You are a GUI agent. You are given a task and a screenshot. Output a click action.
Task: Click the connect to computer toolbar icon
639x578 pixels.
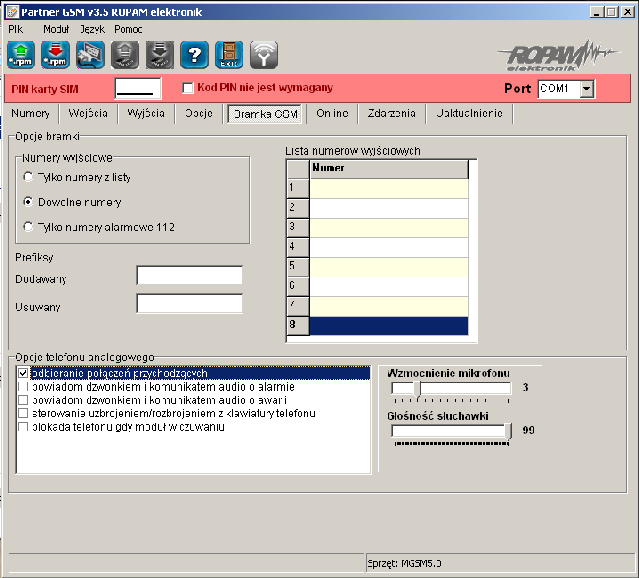point(90,55)
